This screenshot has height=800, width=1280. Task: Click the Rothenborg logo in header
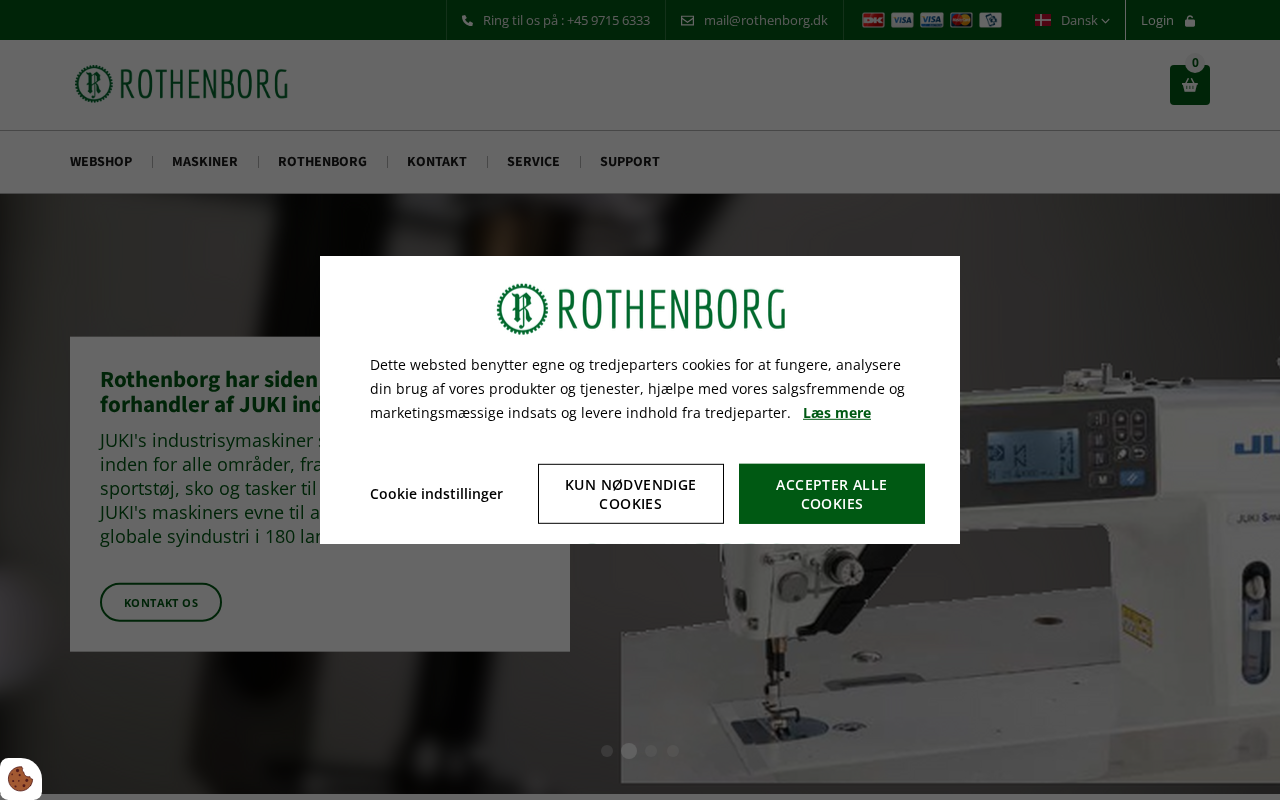181,84
